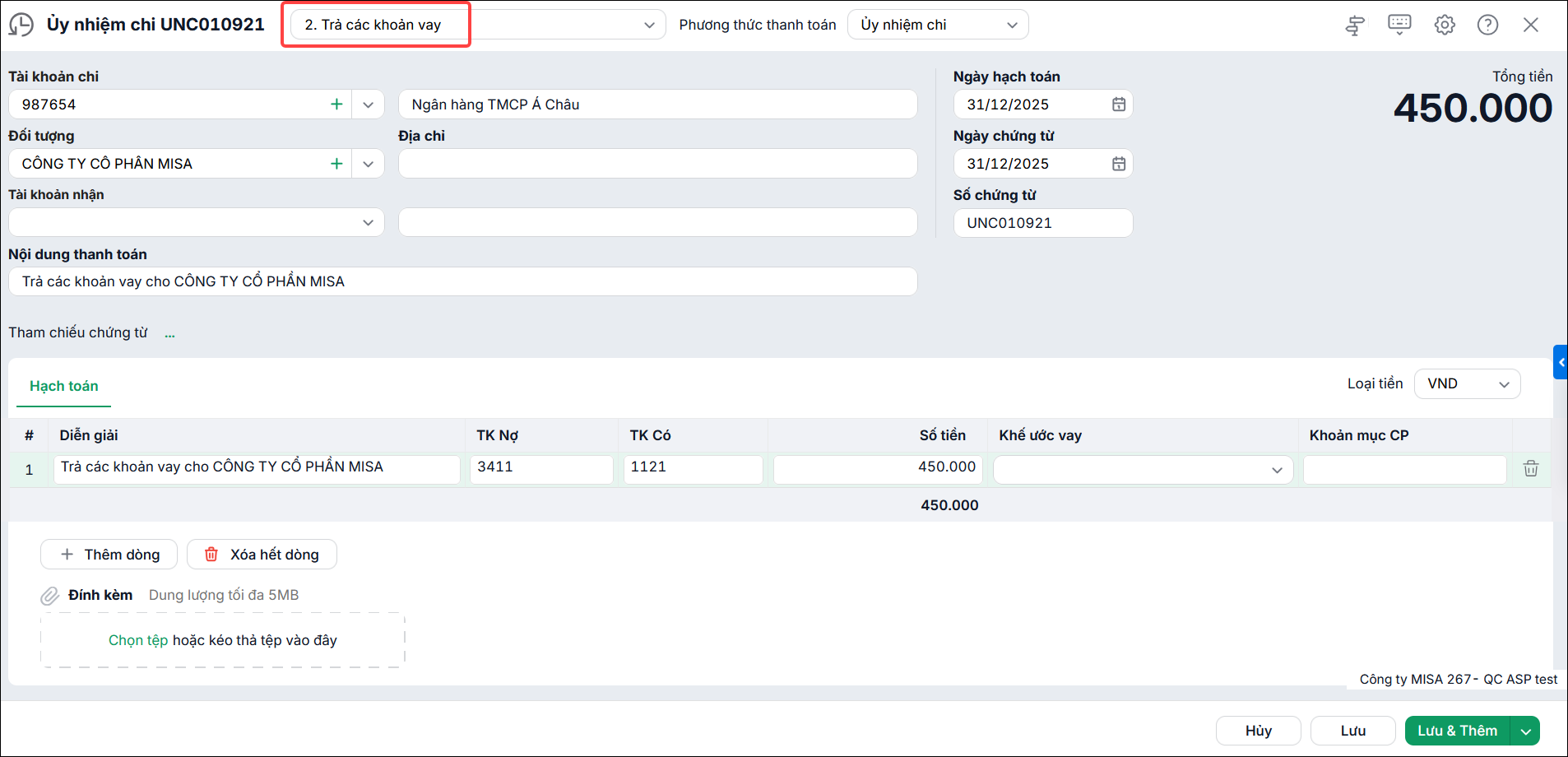This screenshot has width=1568, height=757.
Task: Click the TK Có cell 1121
Action: click(x=694, y=469)
